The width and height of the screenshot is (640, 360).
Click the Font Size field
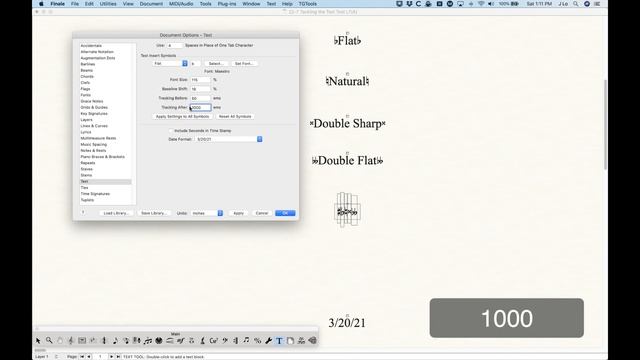(200, 80)
